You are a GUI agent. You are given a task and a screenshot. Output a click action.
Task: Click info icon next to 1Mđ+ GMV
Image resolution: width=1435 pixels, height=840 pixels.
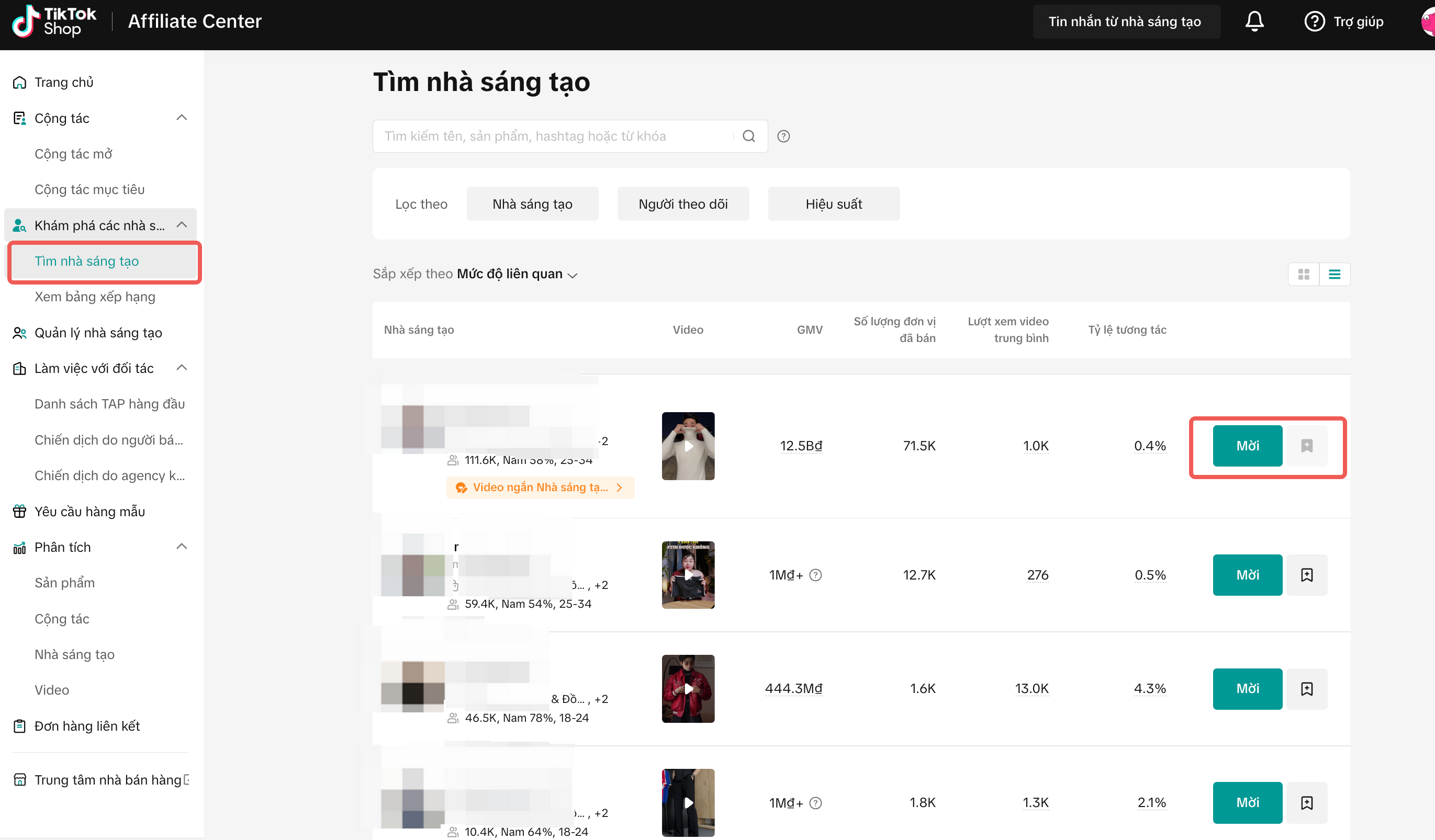point(815,575)
